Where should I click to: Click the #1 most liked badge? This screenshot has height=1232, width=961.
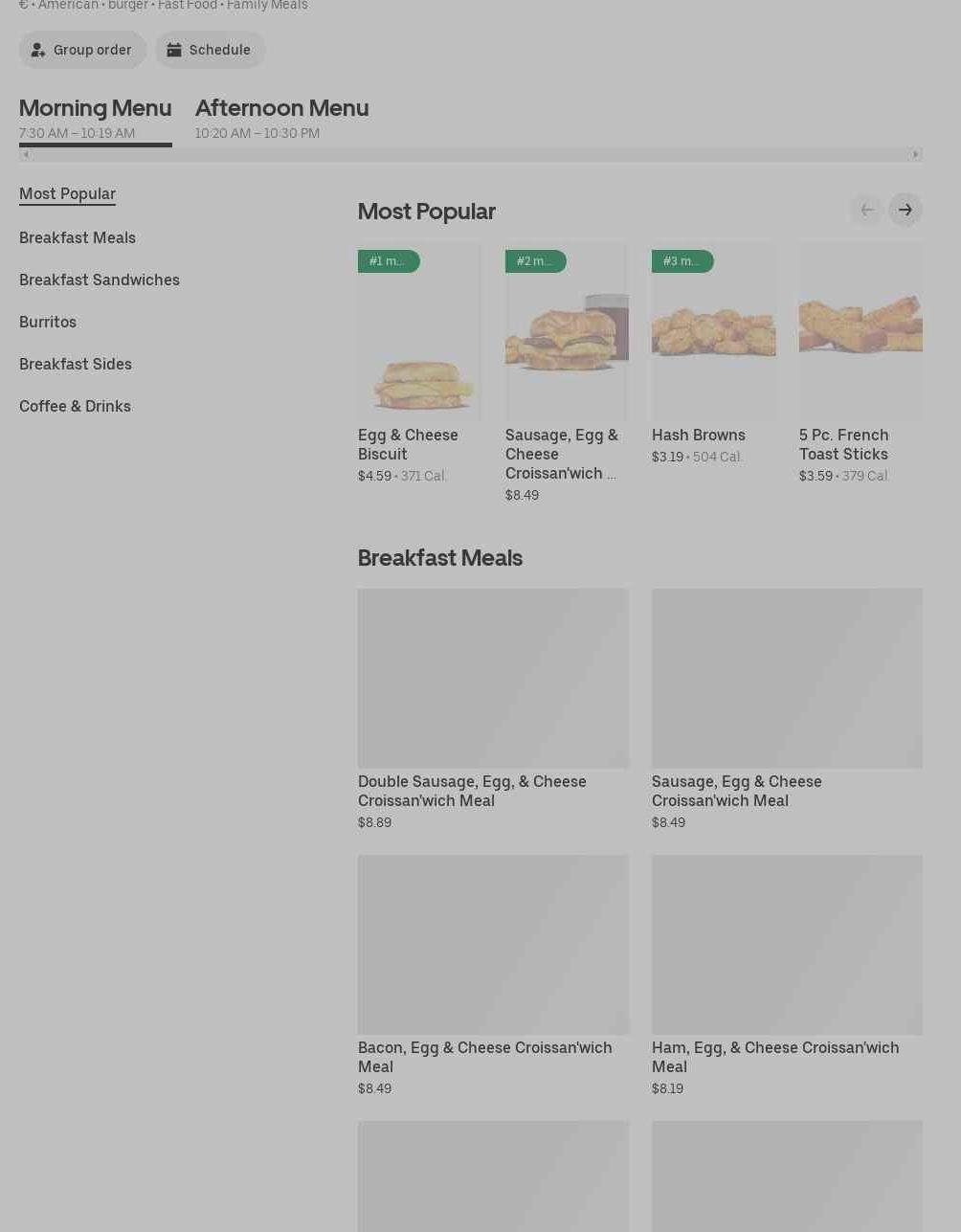[x=388, y=261]
